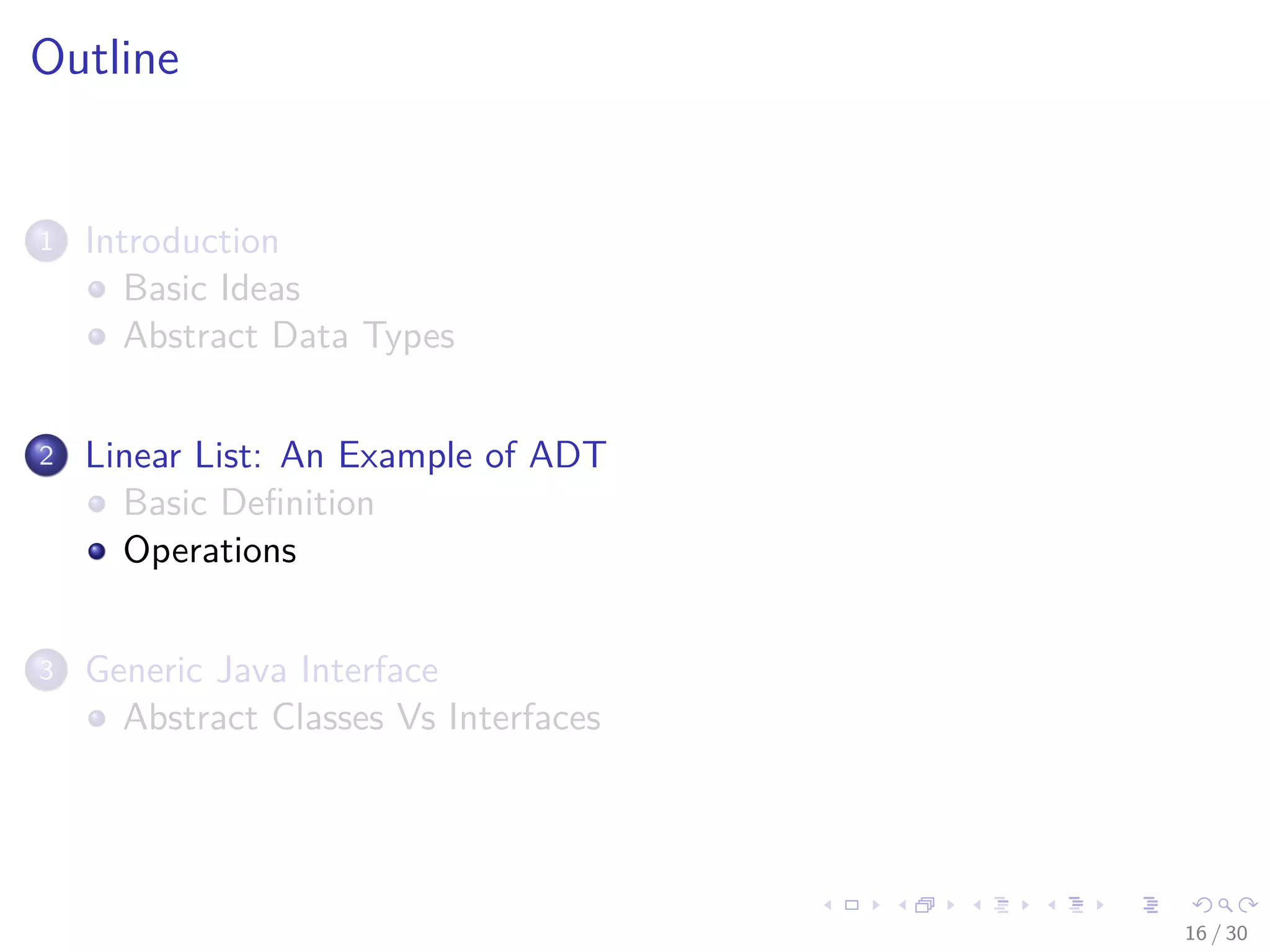This screenshot has height=952, width=1270.
Task: Jump to previous subsection arrow
Action: [977, 905]
